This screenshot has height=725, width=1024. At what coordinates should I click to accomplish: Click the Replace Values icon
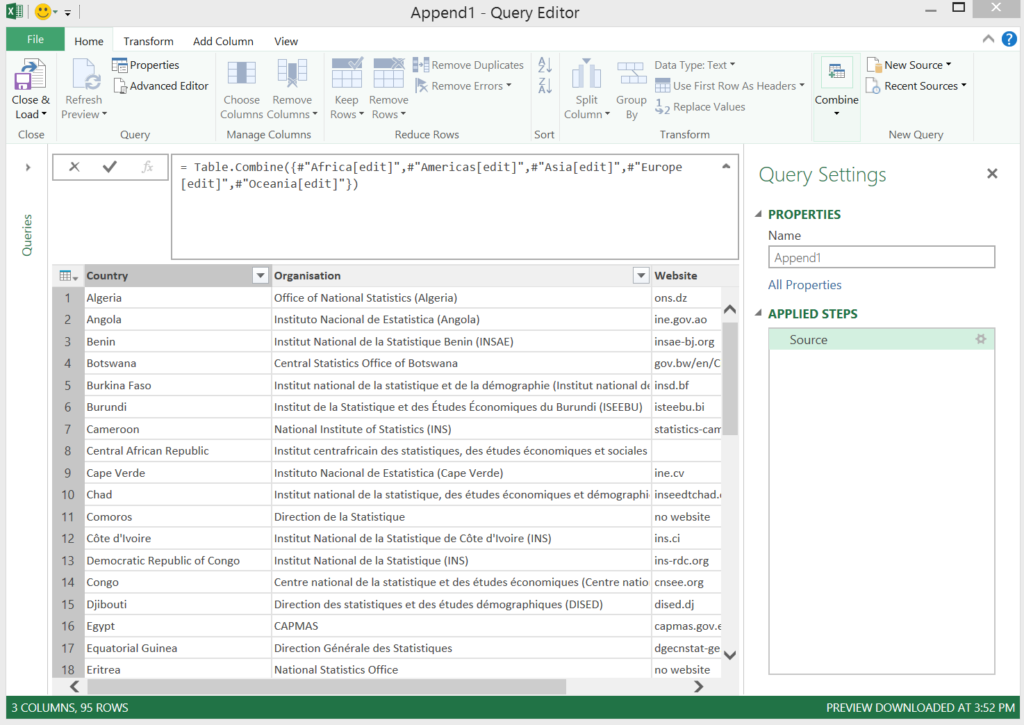[663, 107]
